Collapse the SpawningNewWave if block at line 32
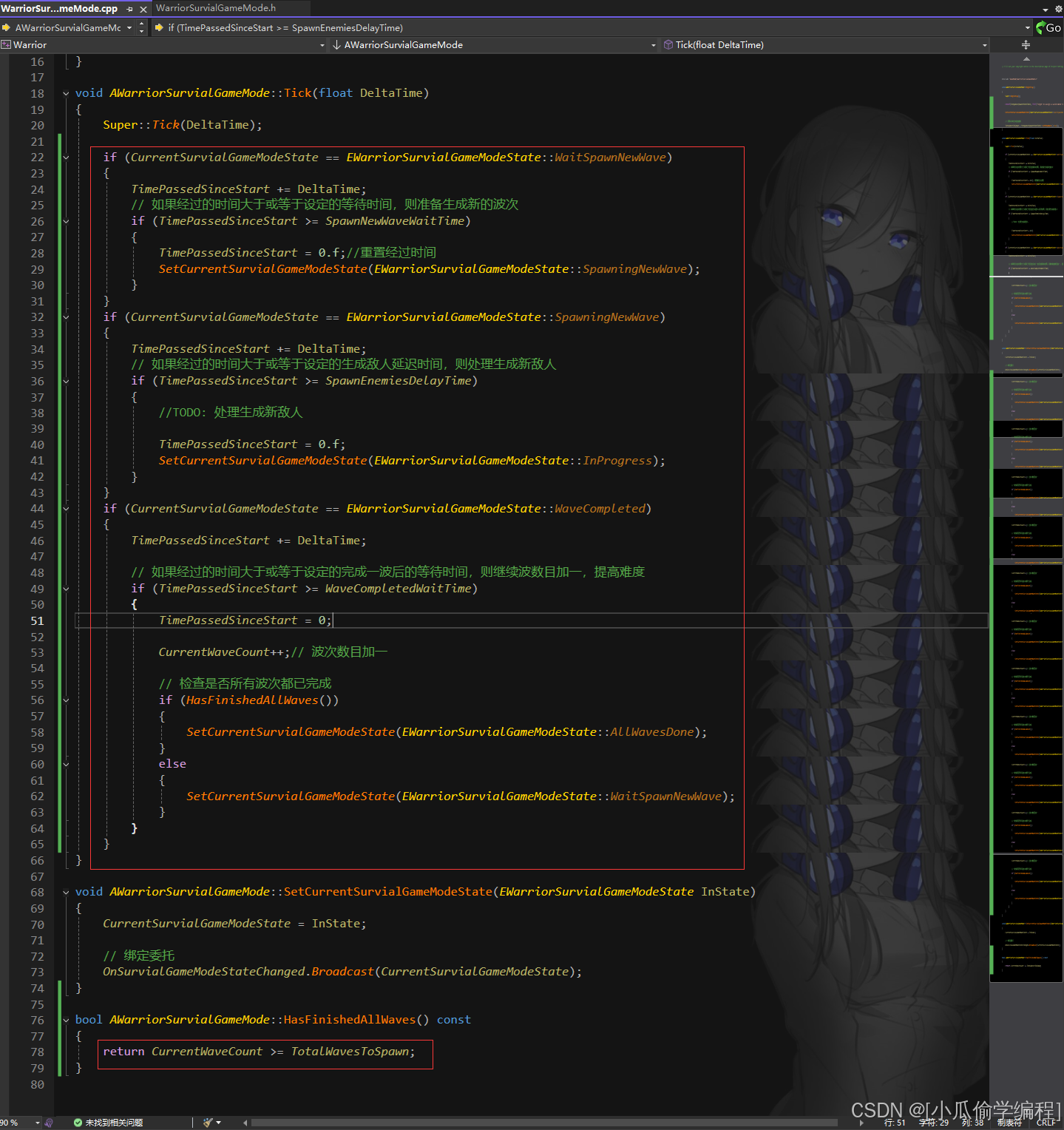 point(66,317)
